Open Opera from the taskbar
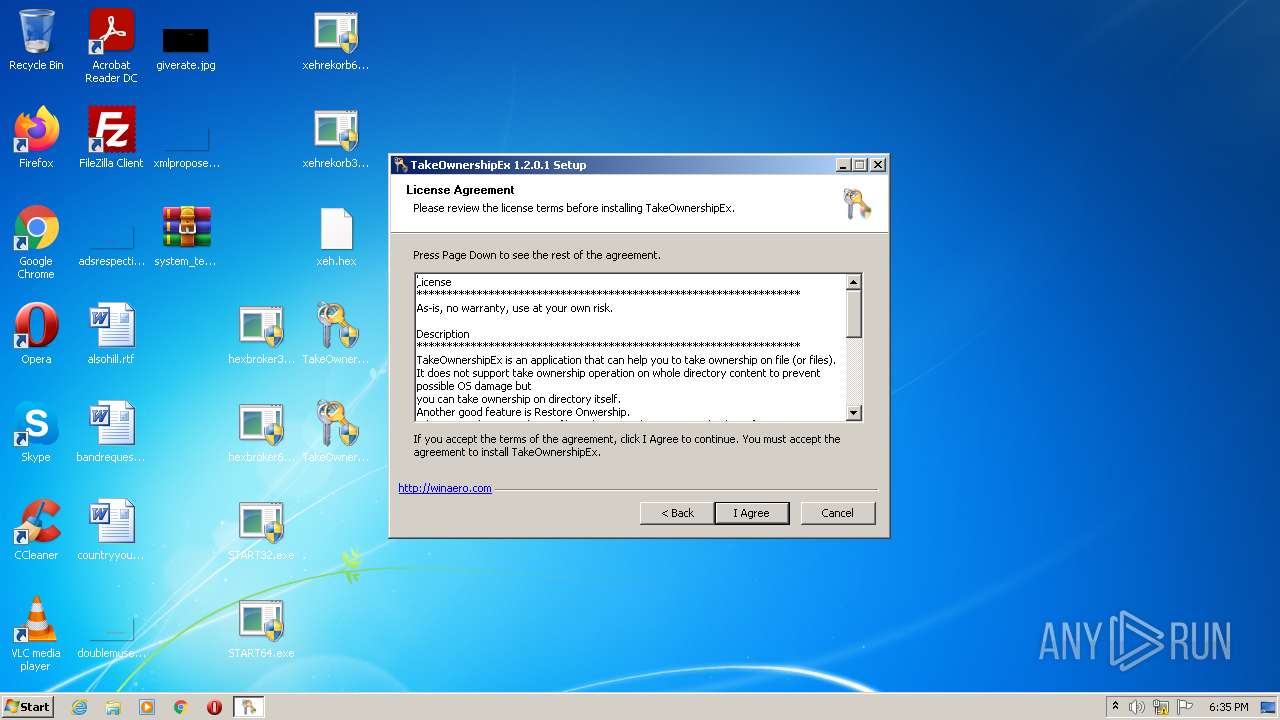Screen dimensions: 1280x720 pyautogui.click(x=215, y=707)
